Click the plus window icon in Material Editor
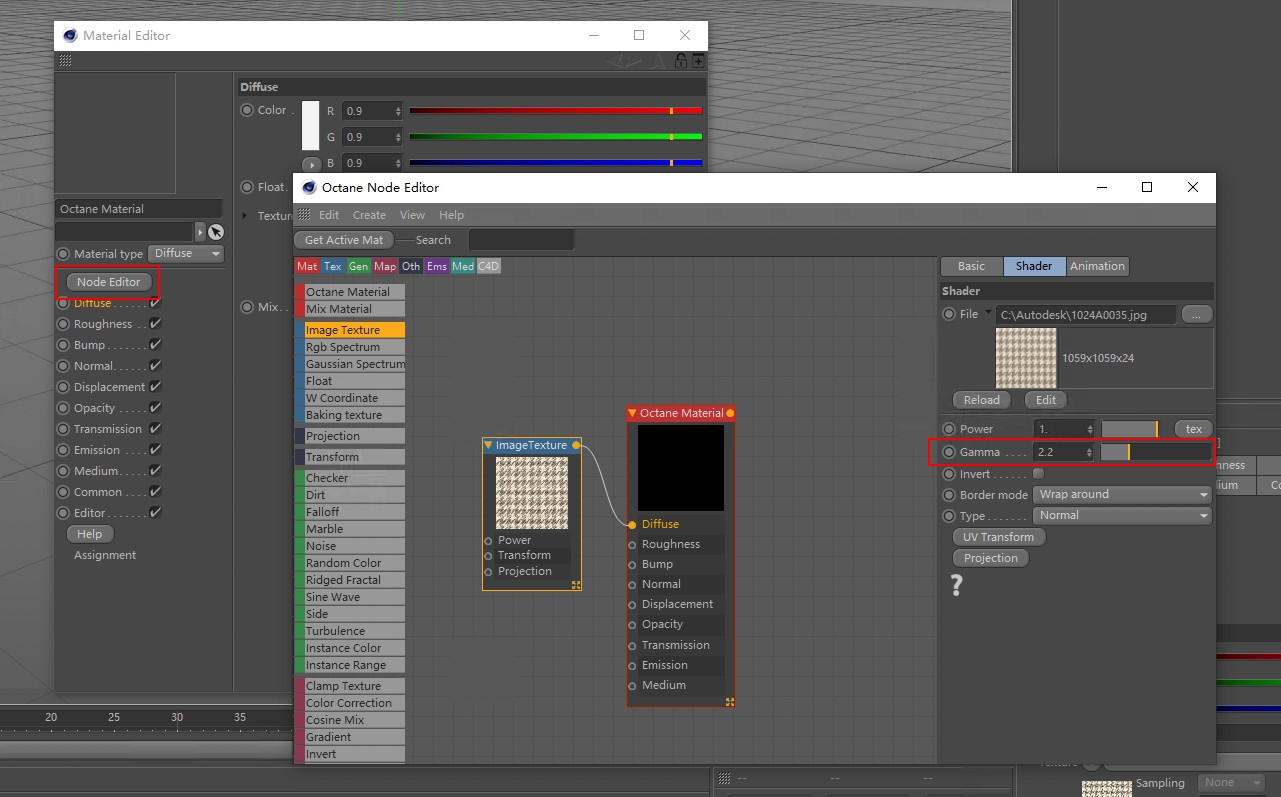 coord(698,61)
